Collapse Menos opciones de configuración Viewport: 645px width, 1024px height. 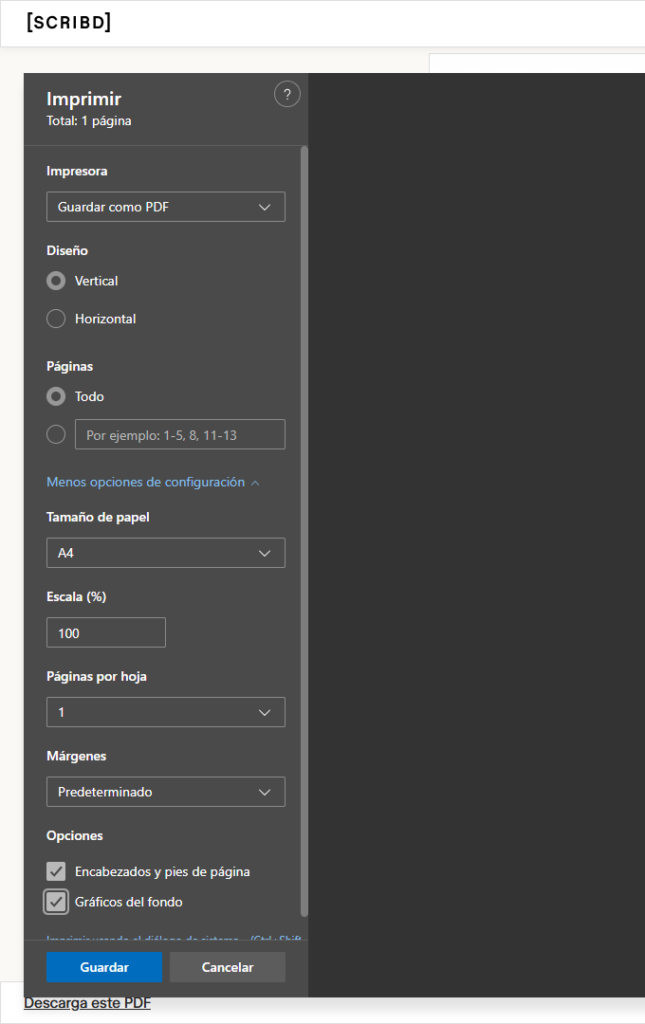(153, 482)
